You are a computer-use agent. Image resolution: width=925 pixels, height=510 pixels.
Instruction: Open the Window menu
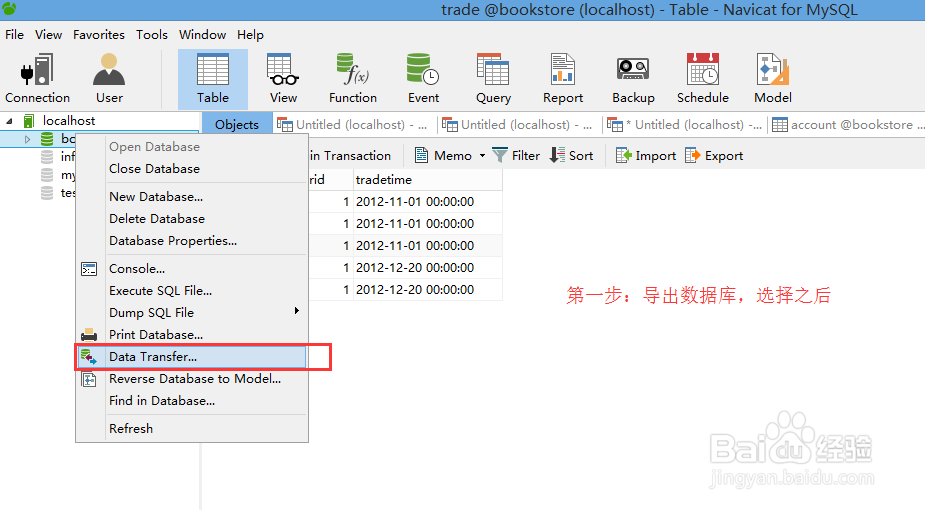[x=202, y=35]
